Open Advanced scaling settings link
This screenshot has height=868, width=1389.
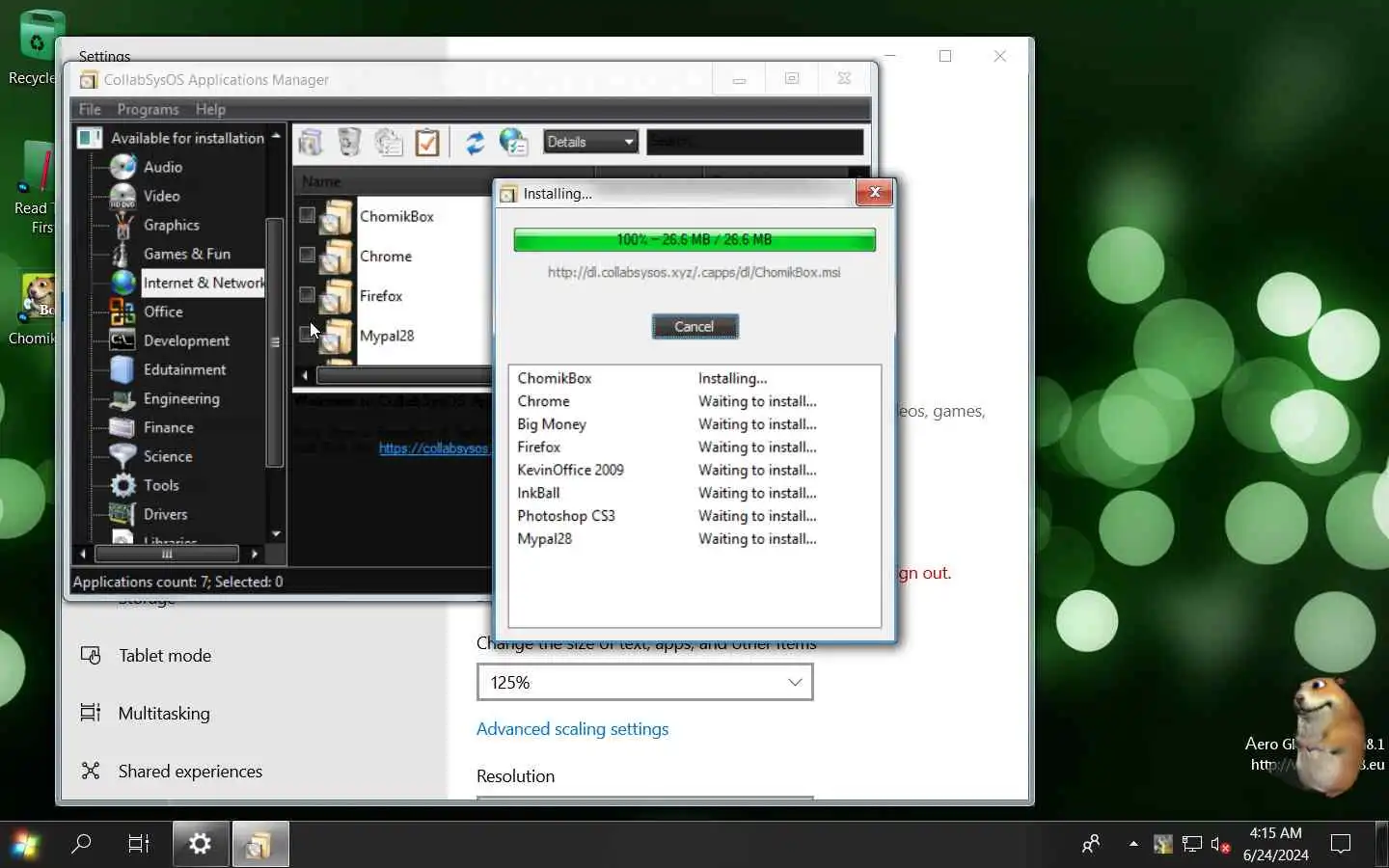coord(572,729)
